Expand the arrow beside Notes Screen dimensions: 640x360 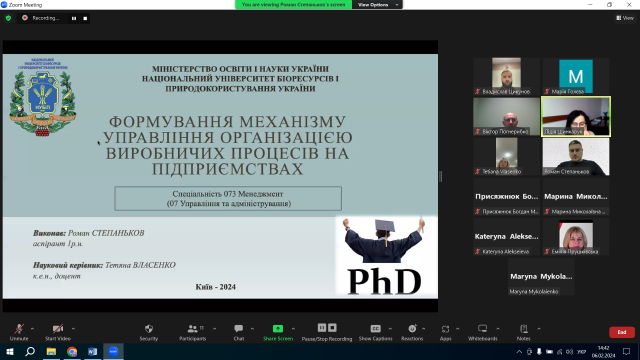pos(539,329)
